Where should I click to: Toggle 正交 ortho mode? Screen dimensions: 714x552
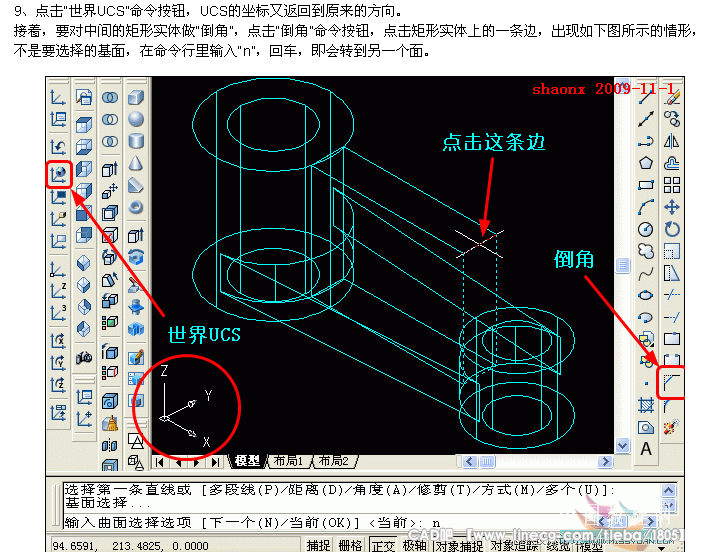pos(383,545)
